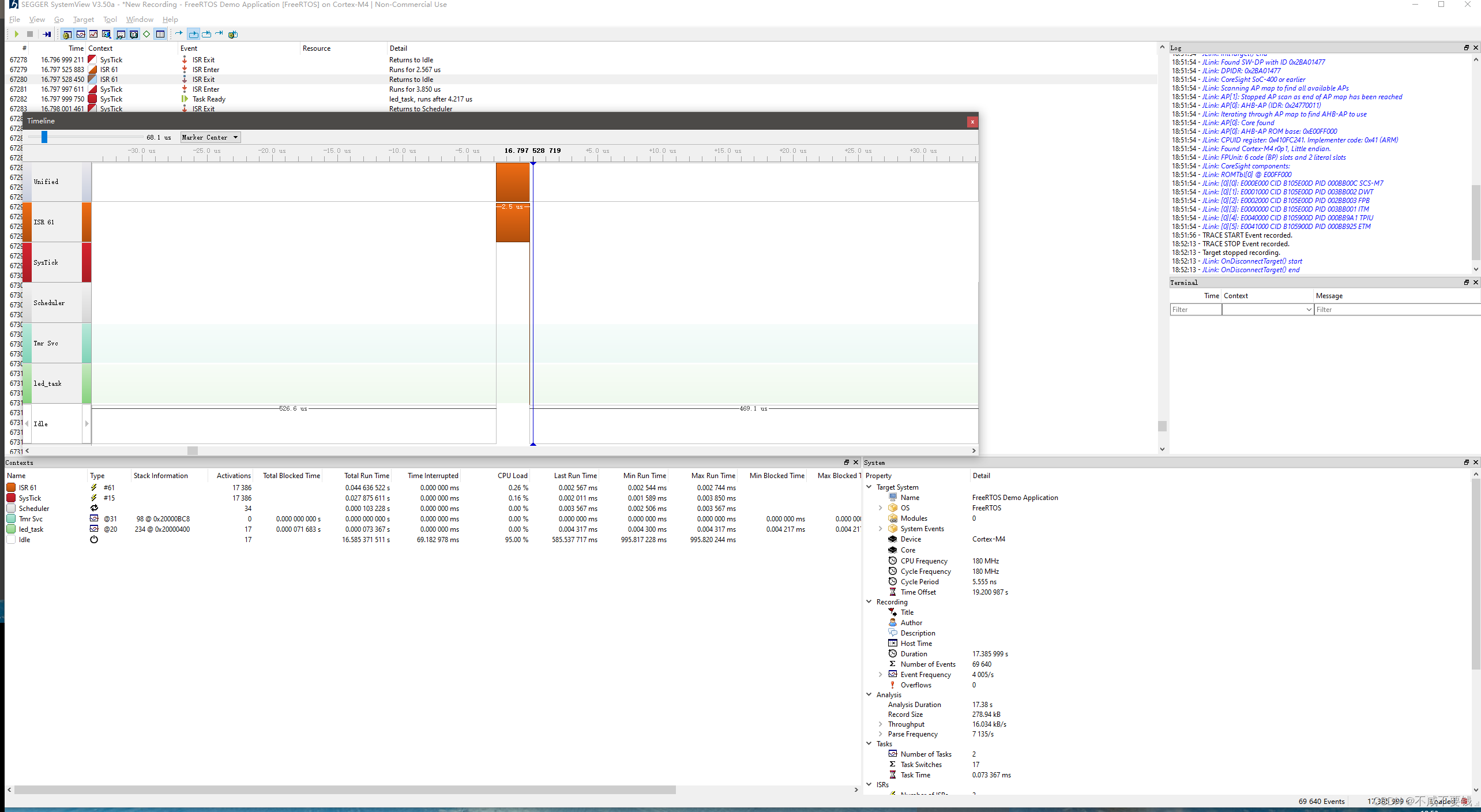Open the View menu

tap(37, 19)
